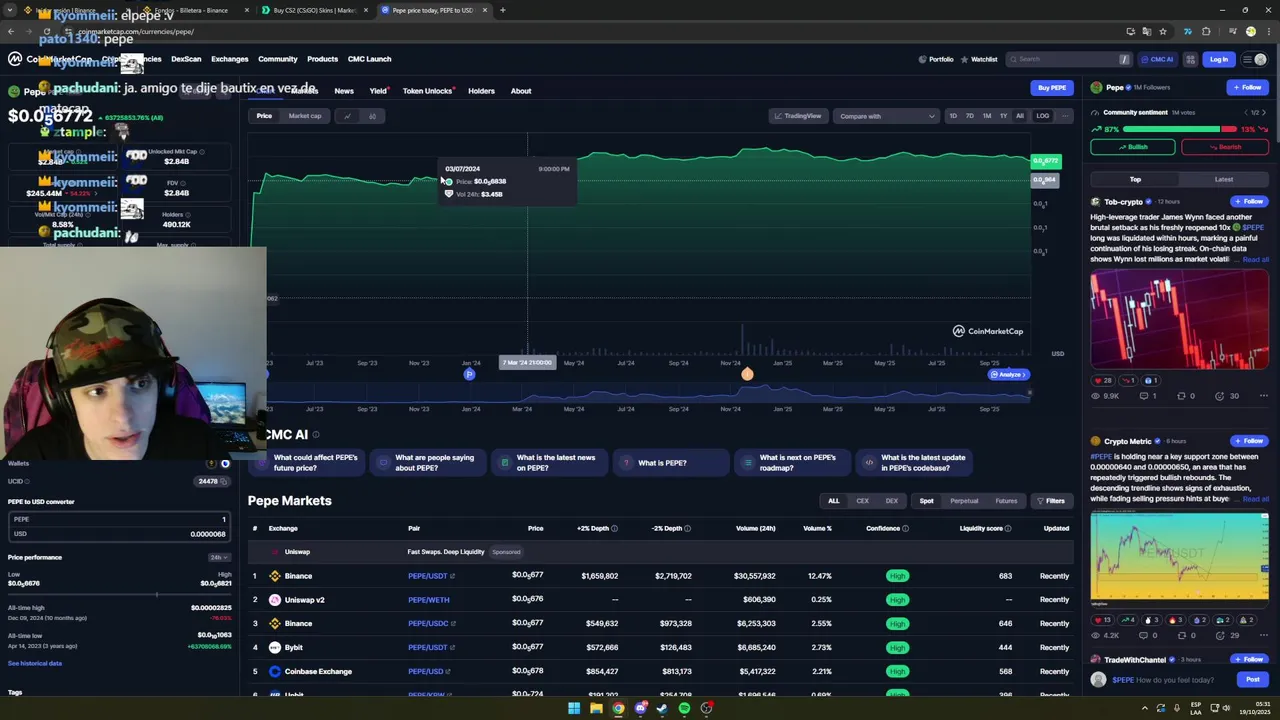This screenshot has height=720, width=1280.
Task: Open the About tab
Action: pyautogui.click(x=521, y=91)
